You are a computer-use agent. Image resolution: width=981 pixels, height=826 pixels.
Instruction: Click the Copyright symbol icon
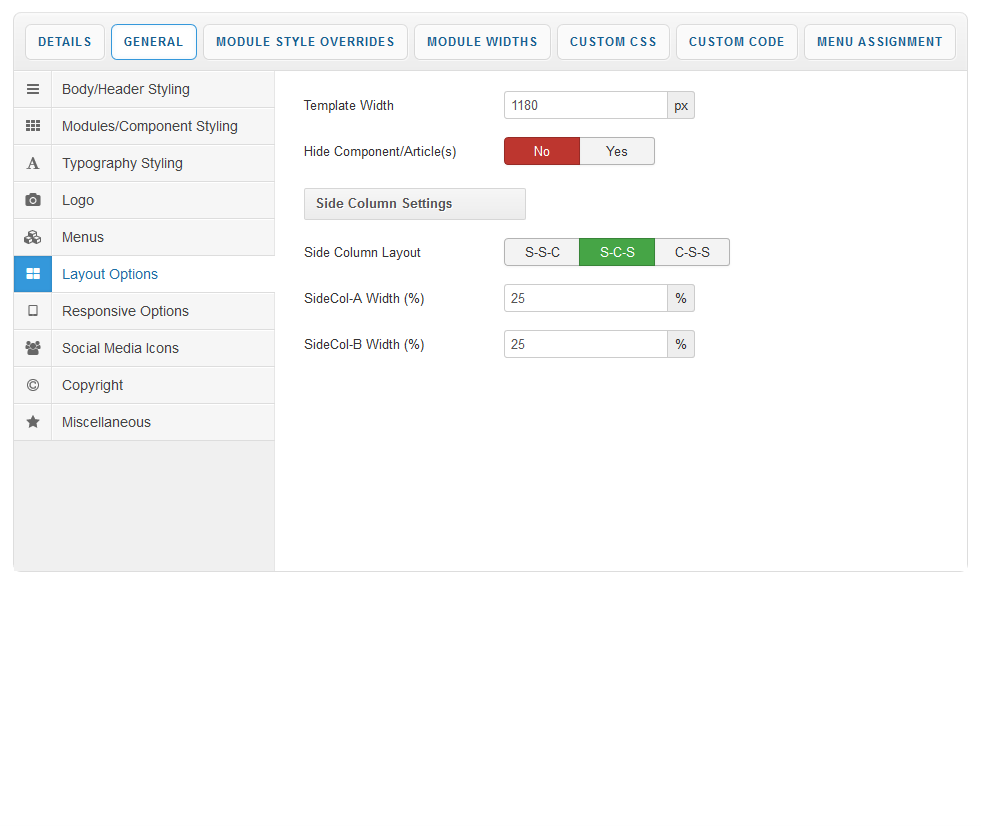pos(33,385)
